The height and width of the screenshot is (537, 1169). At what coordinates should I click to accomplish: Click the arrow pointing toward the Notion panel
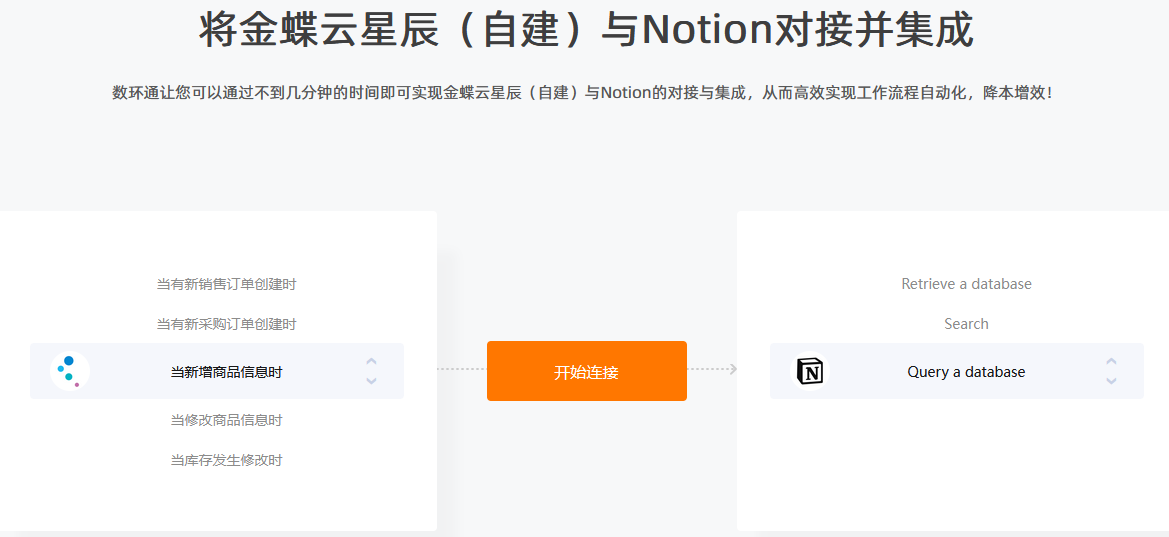coord(733,368)
